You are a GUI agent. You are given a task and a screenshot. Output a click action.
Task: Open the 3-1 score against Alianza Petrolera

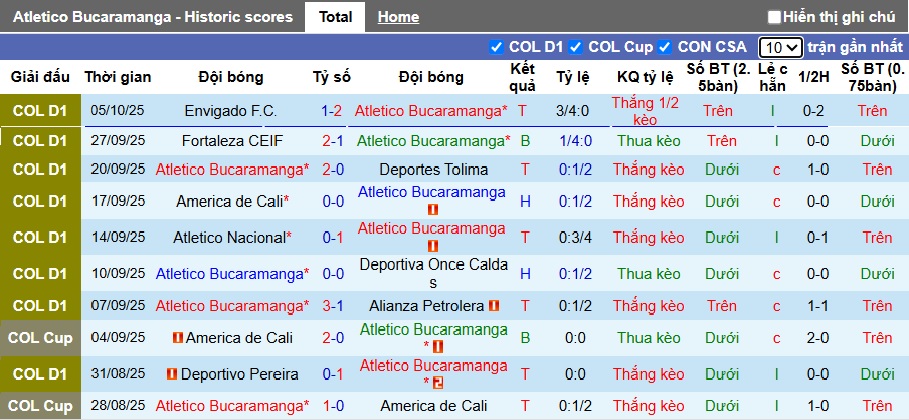pos(332,306)
